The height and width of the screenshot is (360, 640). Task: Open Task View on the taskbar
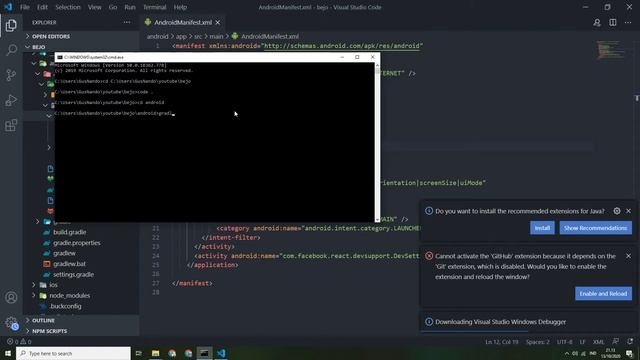pyautogui.click(x=138, y=353)
